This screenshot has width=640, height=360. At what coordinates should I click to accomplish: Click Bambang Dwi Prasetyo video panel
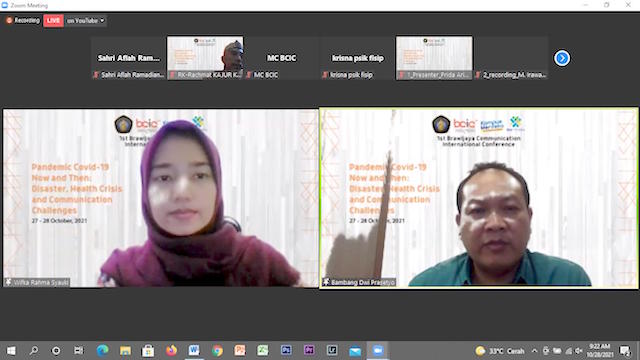479,198
